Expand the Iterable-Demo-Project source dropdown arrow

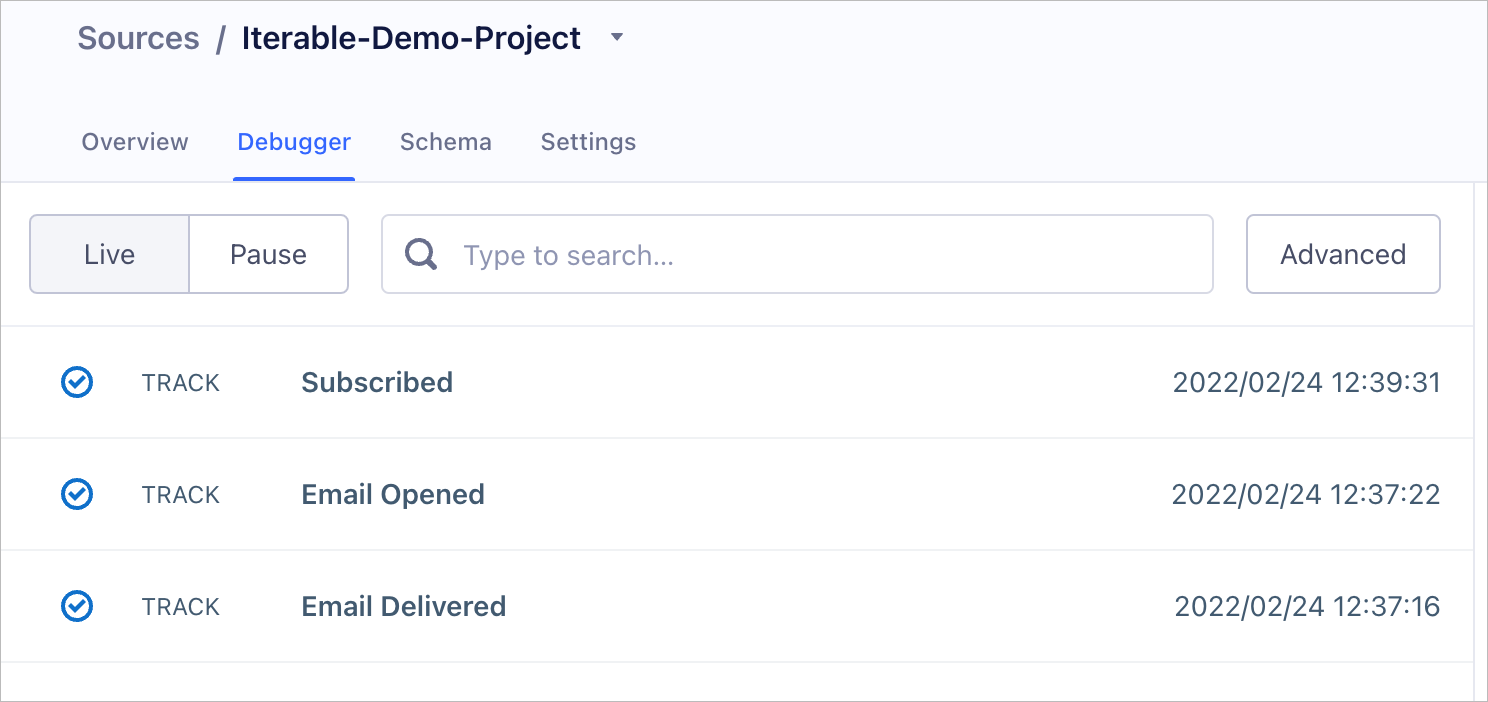617,38
